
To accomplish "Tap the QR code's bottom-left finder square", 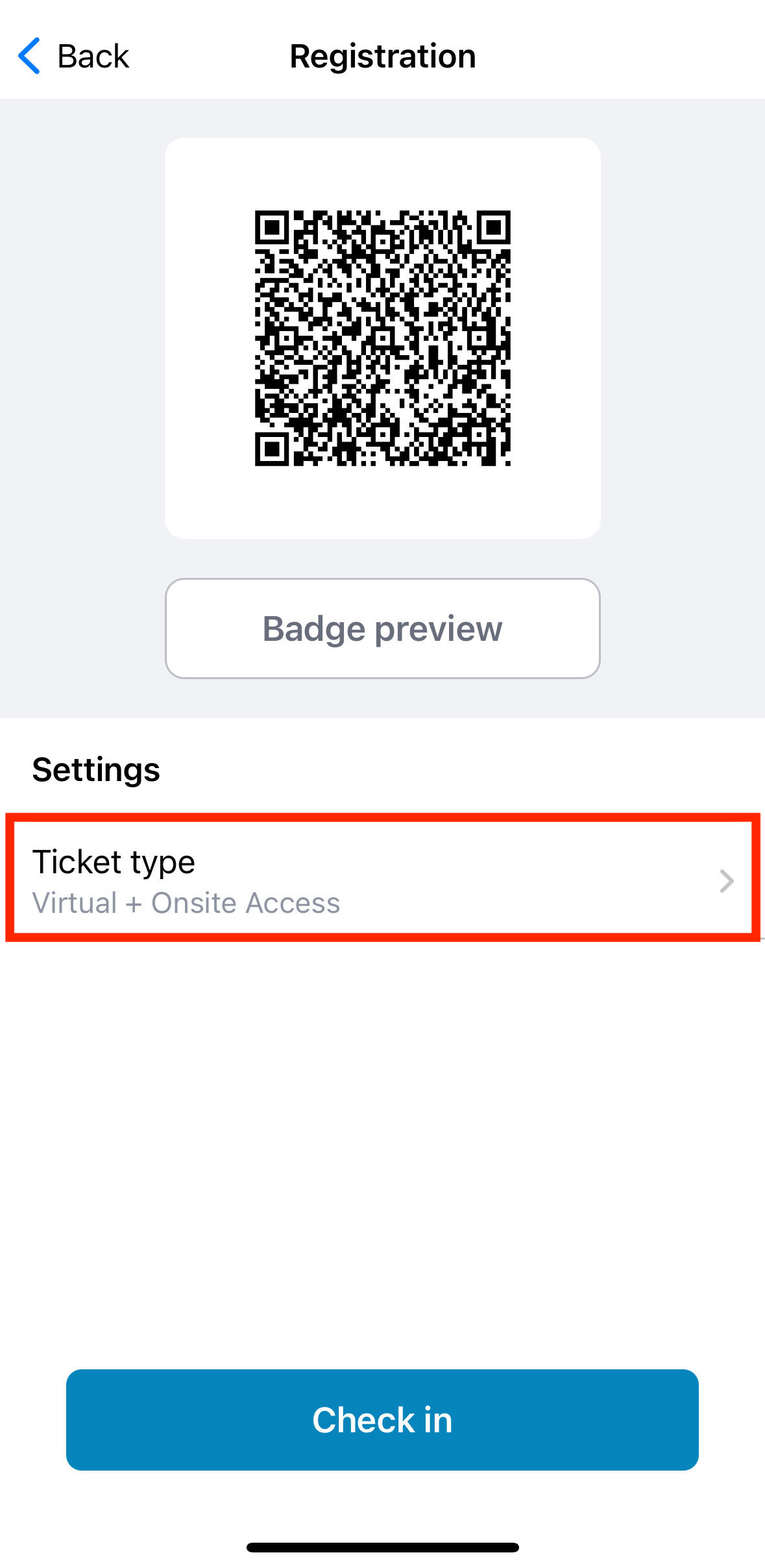I will point(273,448).
